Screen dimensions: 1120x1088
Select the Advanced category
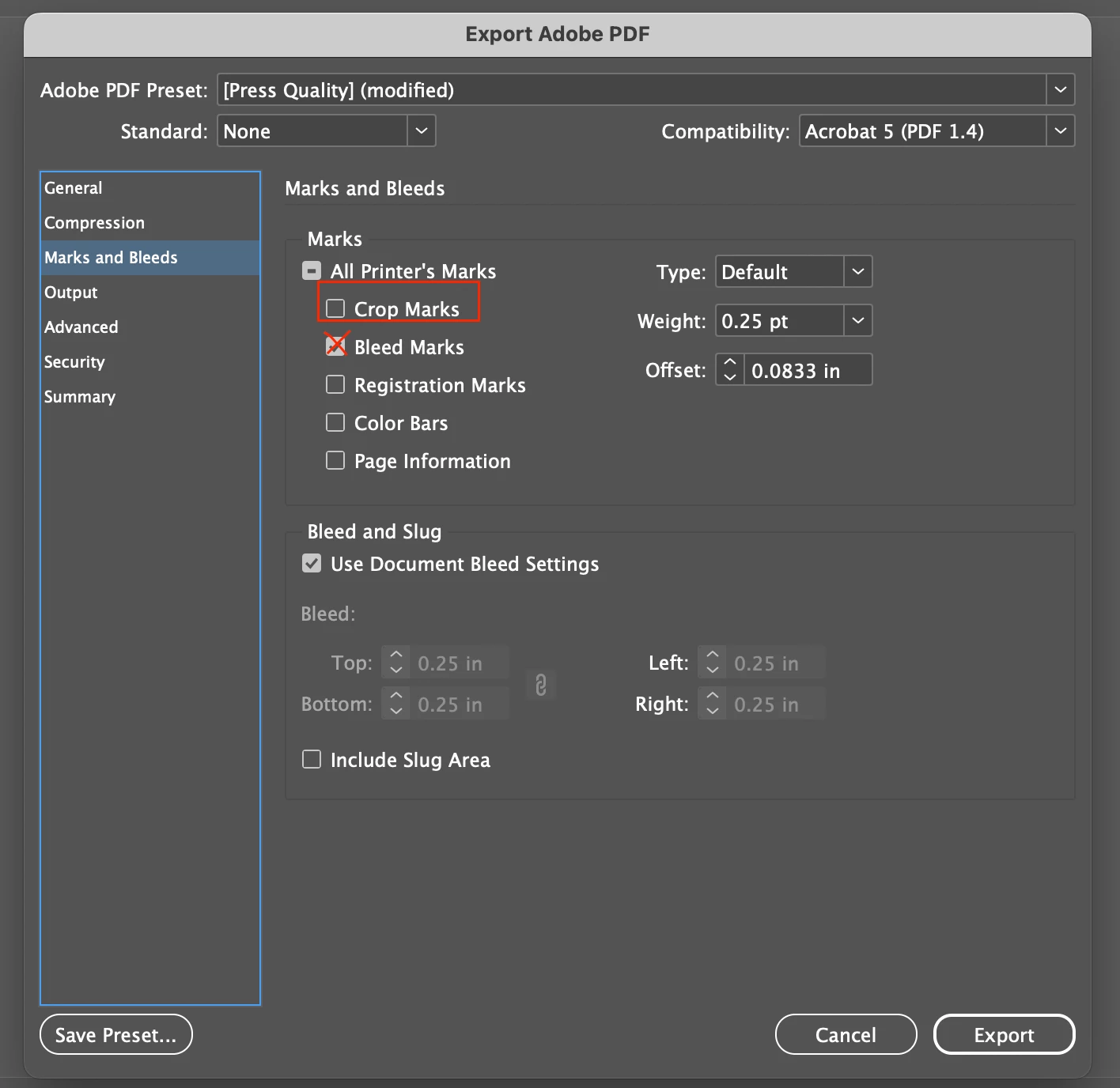tap(150, 327)
